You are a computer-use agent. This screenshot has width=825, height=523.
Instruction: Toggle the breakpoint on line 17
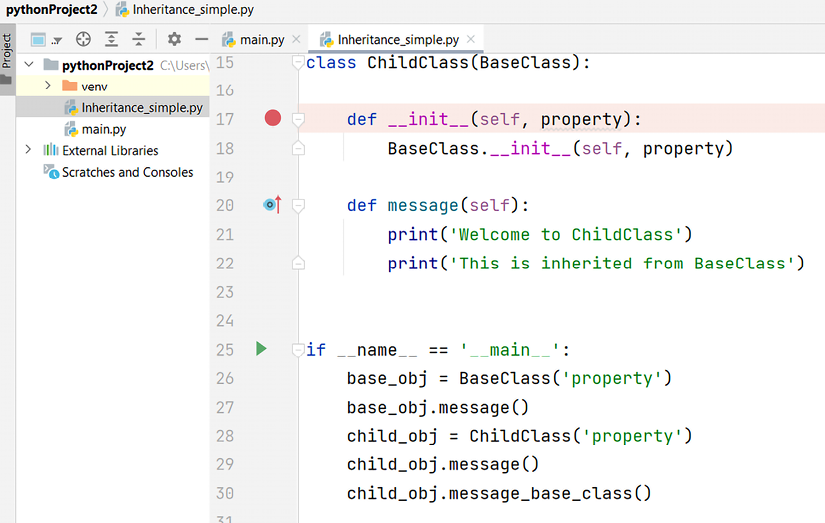point(273,118)
